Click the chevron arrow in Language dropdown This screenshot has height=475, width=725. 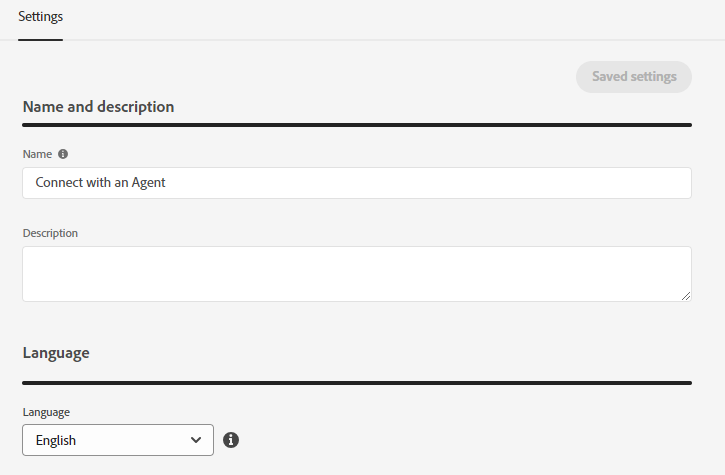tap(196, 440)
